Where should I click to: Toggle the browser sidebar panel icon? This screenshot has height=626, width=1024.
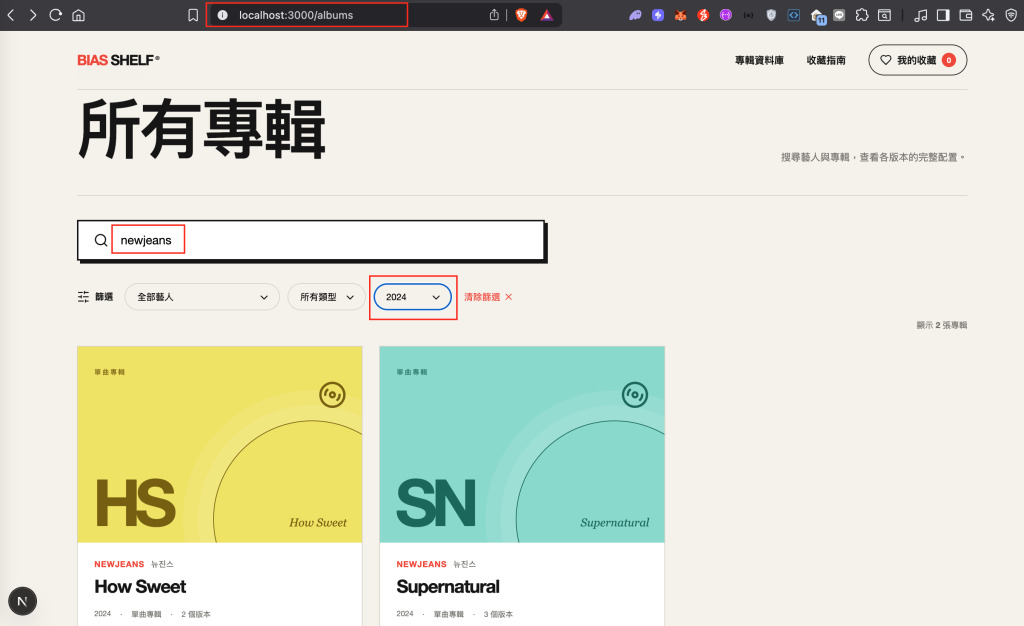[x=943, y=15]
